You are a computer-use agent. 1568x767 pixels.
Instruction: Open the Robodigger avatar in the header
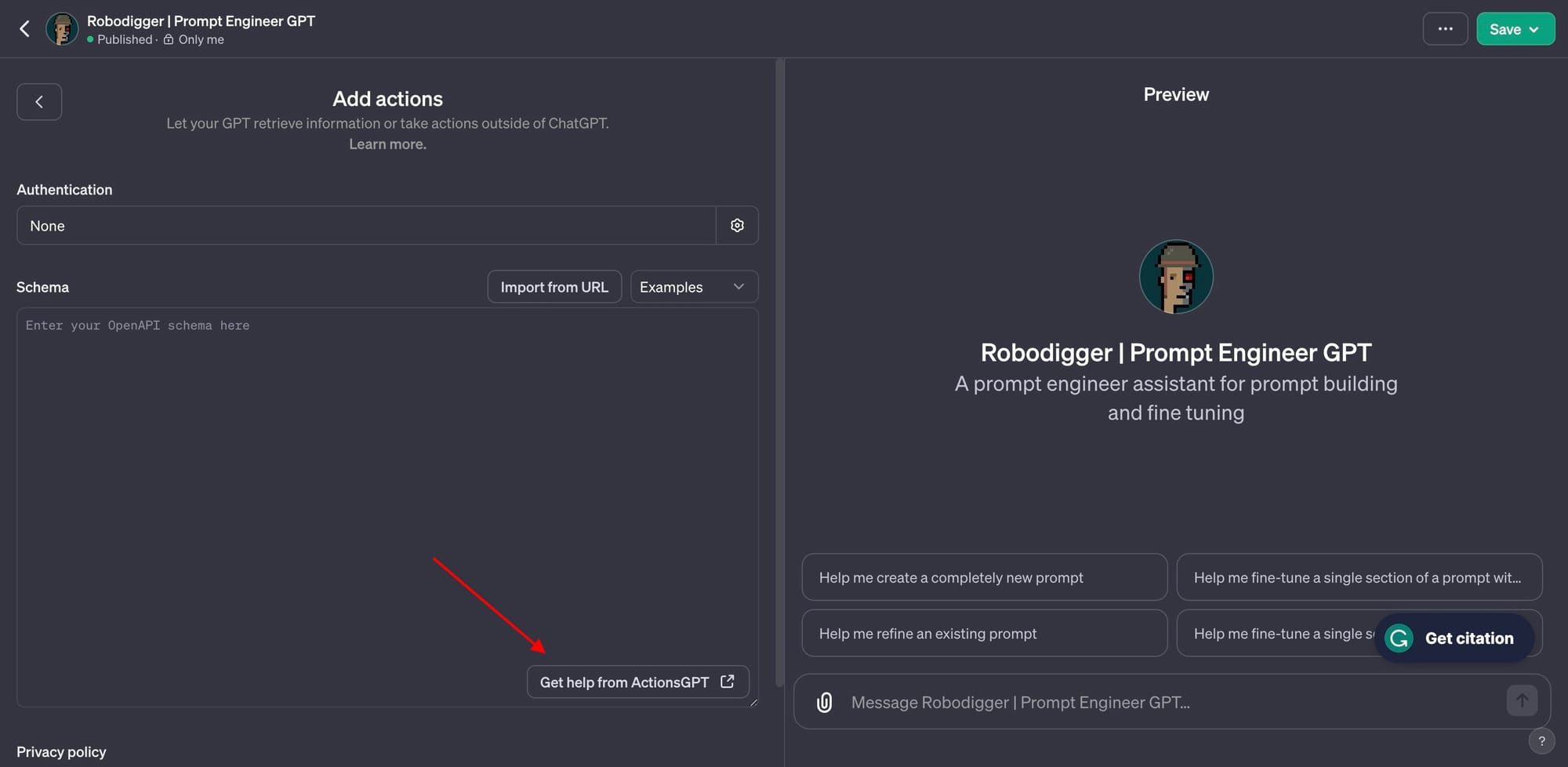tap(62, 29)
